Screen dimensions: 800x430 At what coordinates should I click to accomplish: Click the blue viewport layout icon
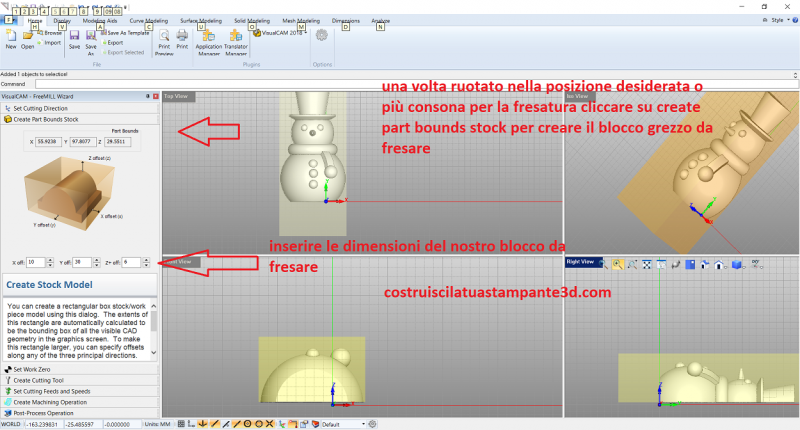pyautogui.click(x=690, y=264)
